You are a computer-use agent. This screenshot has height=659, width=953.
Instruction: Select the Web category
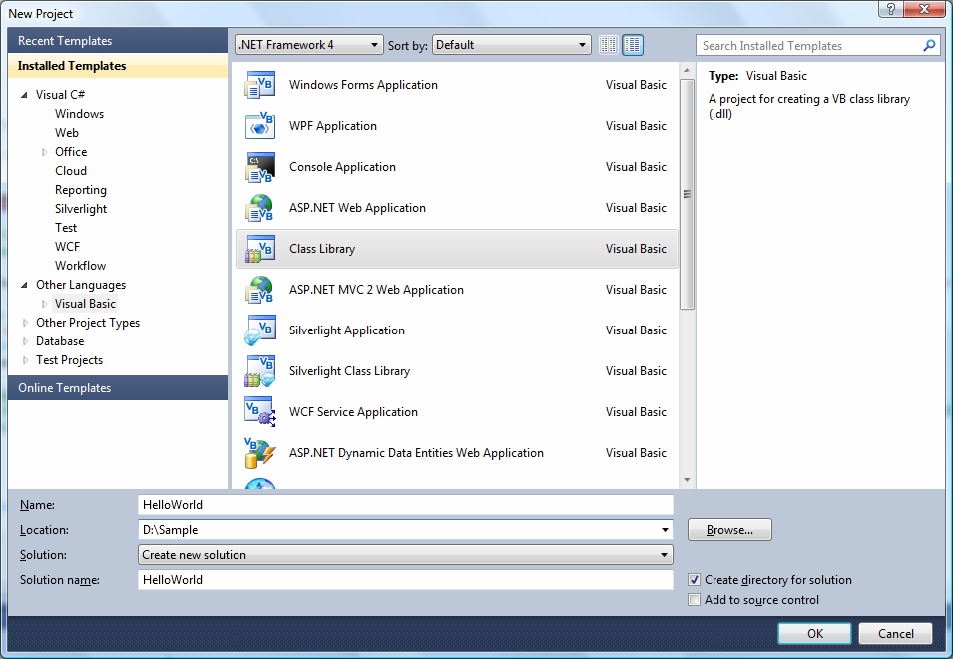[67, 133]
